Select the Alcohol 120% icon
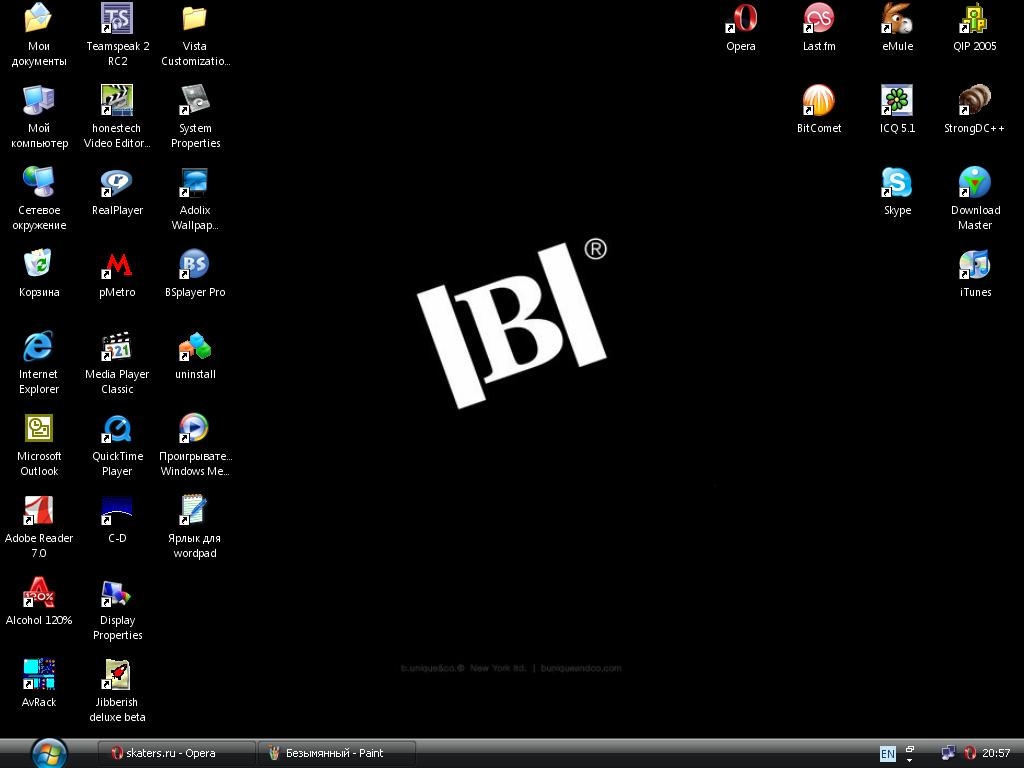This screenshot has height=768, width=1024. (39, 594)
